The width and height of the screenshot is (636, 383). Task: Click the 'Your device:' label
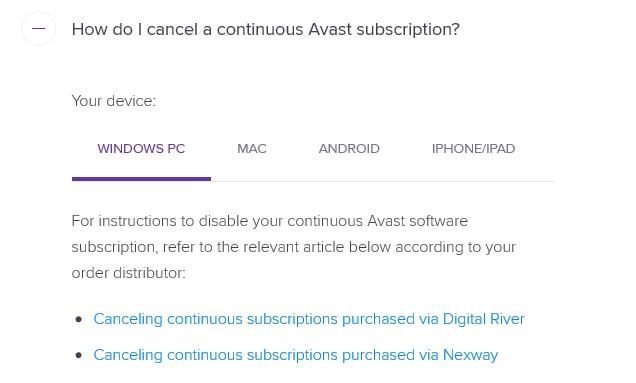pos(114,101)
